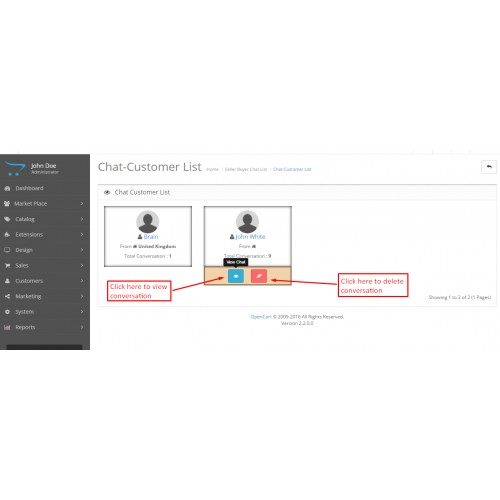Click the Dashboard icon in sidebar
The width and height of the screenshot is (500, 500).
click(7, 188)
